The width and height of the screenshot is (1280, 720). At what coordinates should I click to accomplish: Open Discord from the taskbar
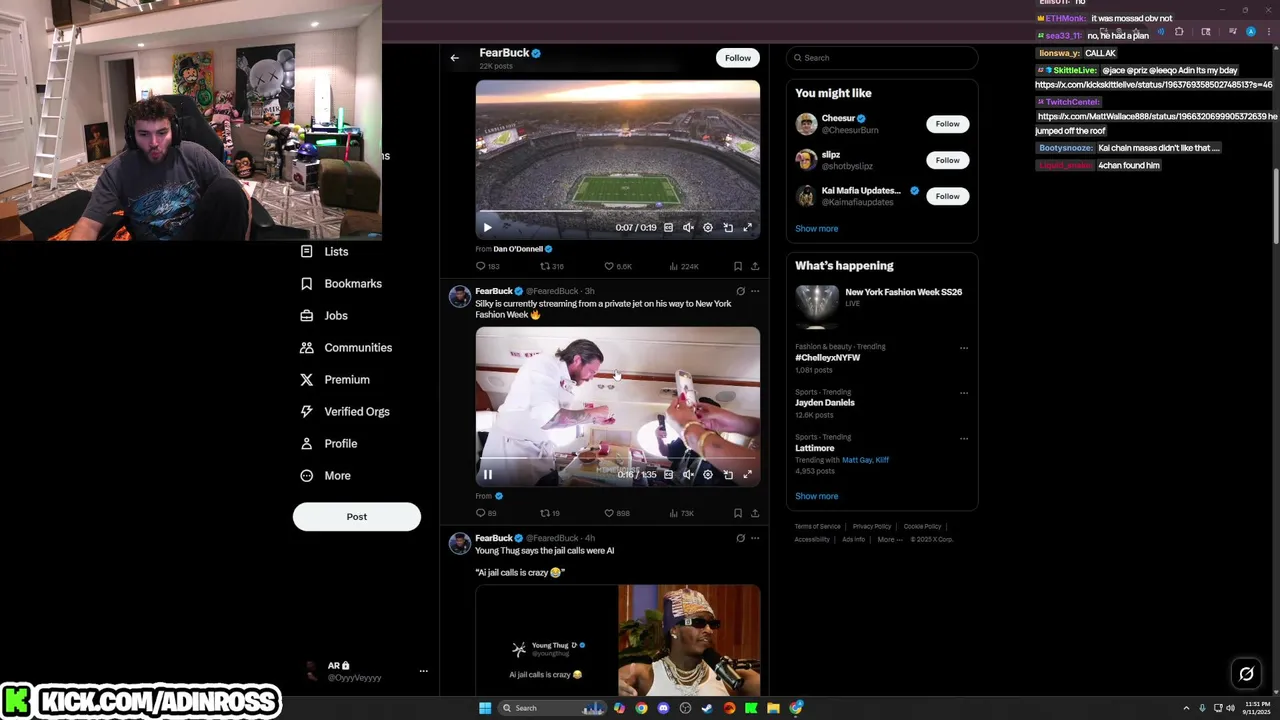[663, 708]
